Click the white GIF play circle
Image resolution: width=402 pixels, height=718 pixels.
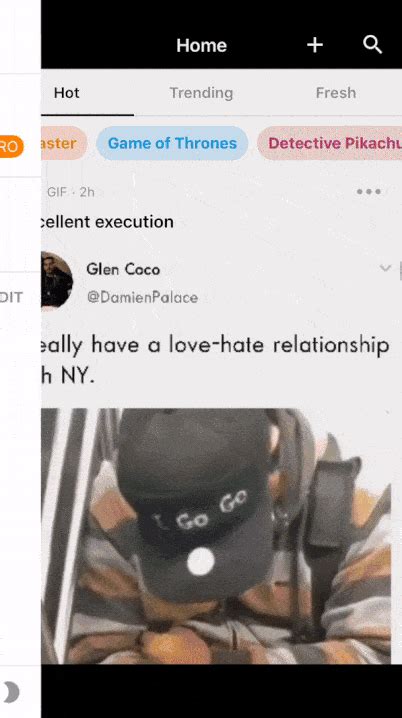(201, 561)
